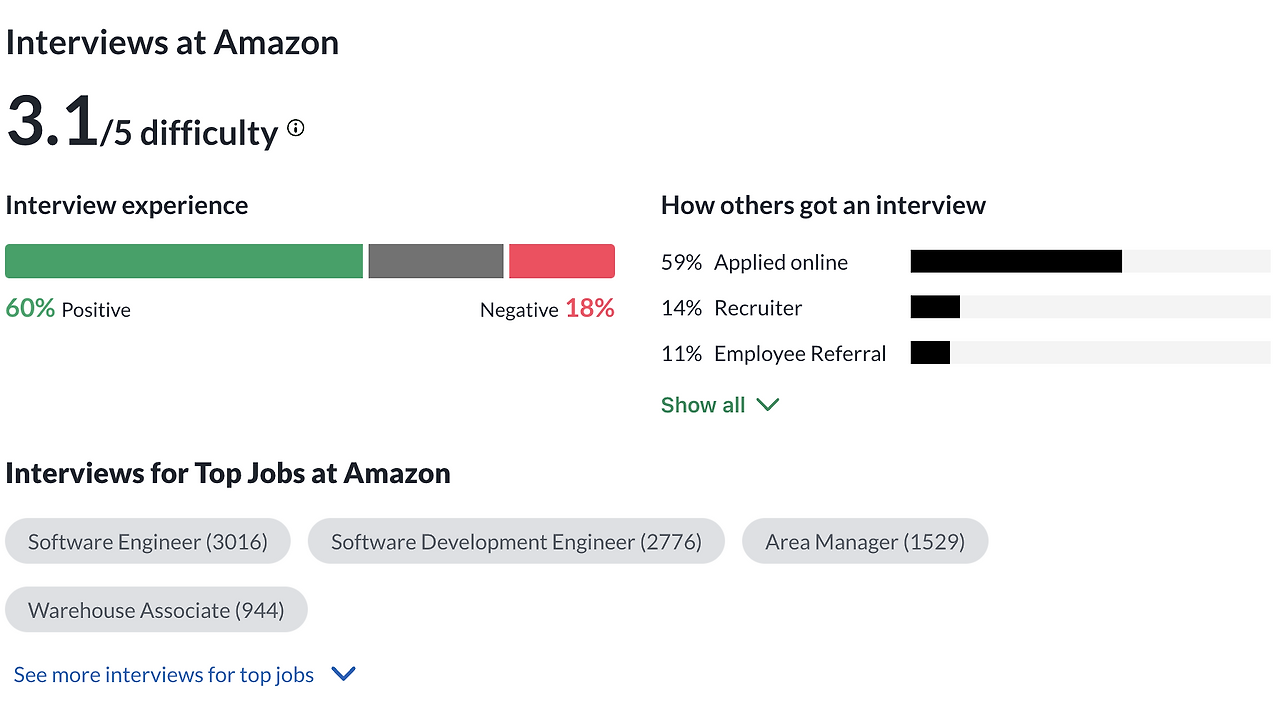1280x705 pixels.
Task: Choose the Warehouse Associate (944) chip
Action: (156, 610)
